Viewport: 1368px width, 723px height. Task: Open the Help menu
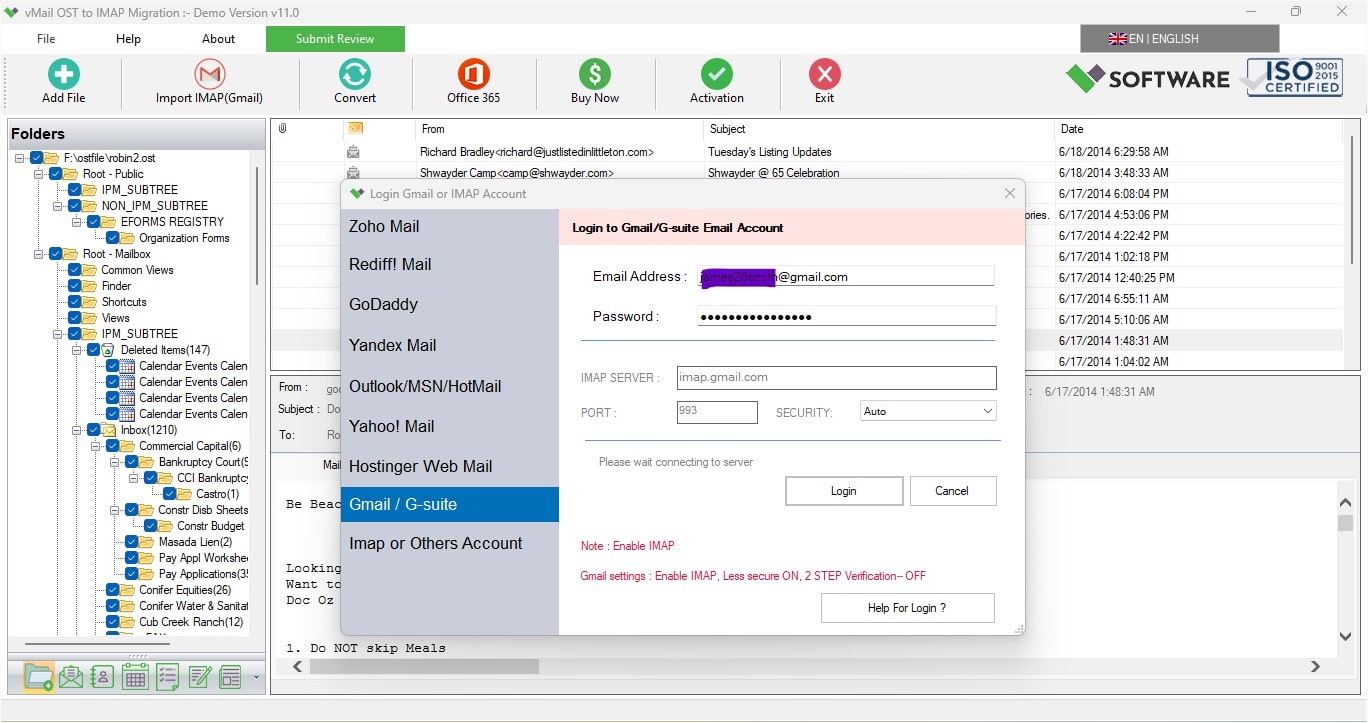(x=128, y=39)
